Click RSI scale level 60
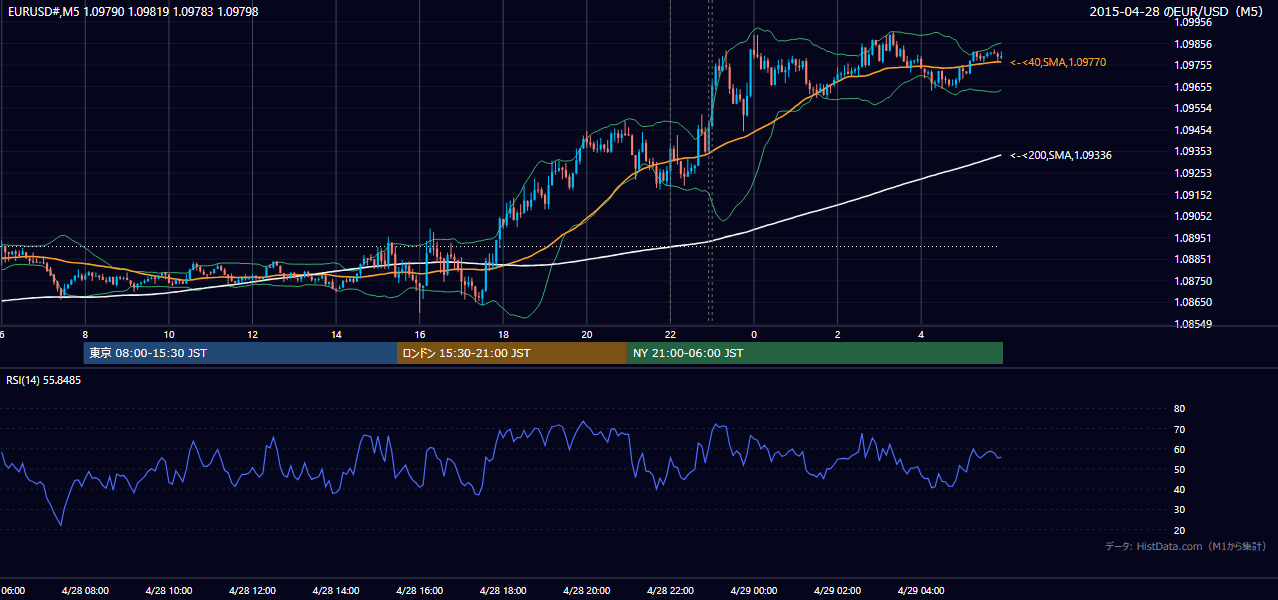This screenshot has height=600, width=1278. 1179,449
